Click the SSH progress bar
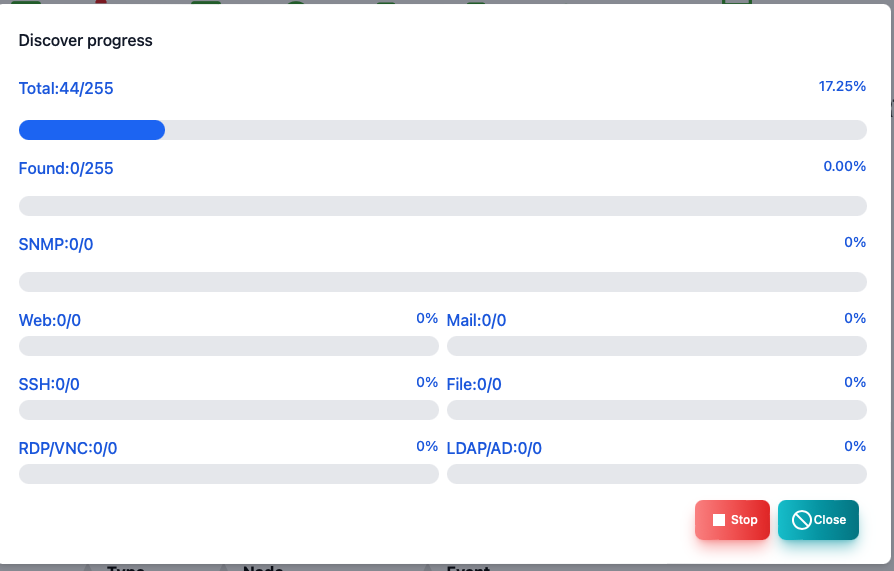Viewport: 894px width, 571px height. pos(229,410)
